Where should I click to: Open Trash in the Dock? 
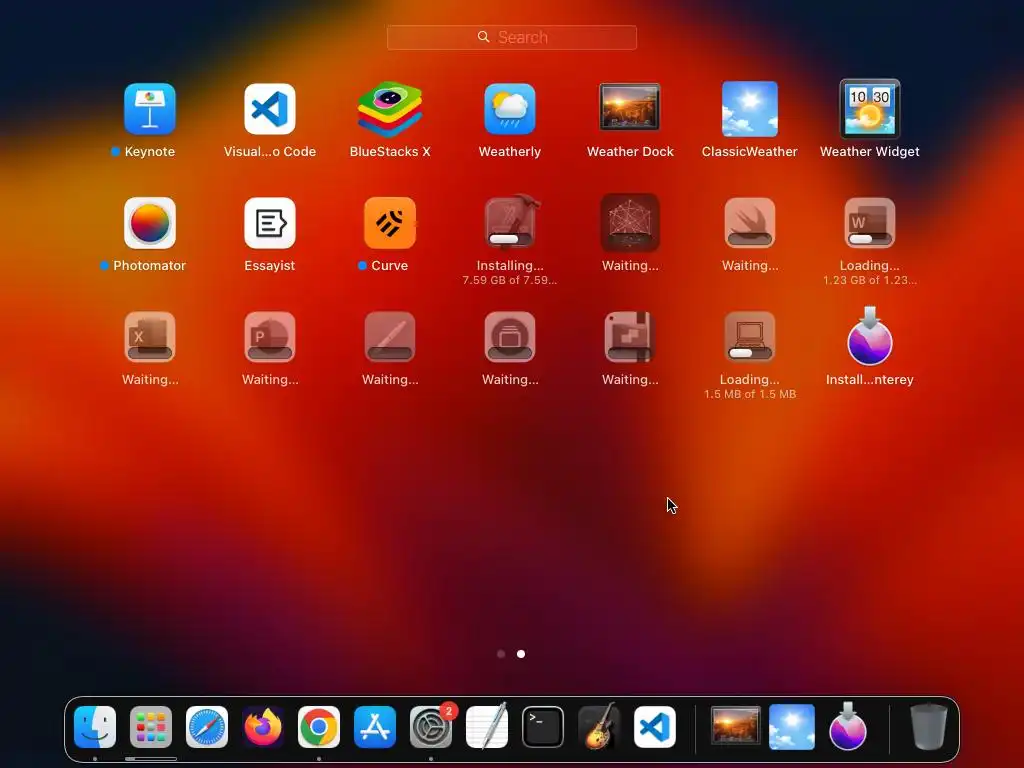click(x=929, y=726)
